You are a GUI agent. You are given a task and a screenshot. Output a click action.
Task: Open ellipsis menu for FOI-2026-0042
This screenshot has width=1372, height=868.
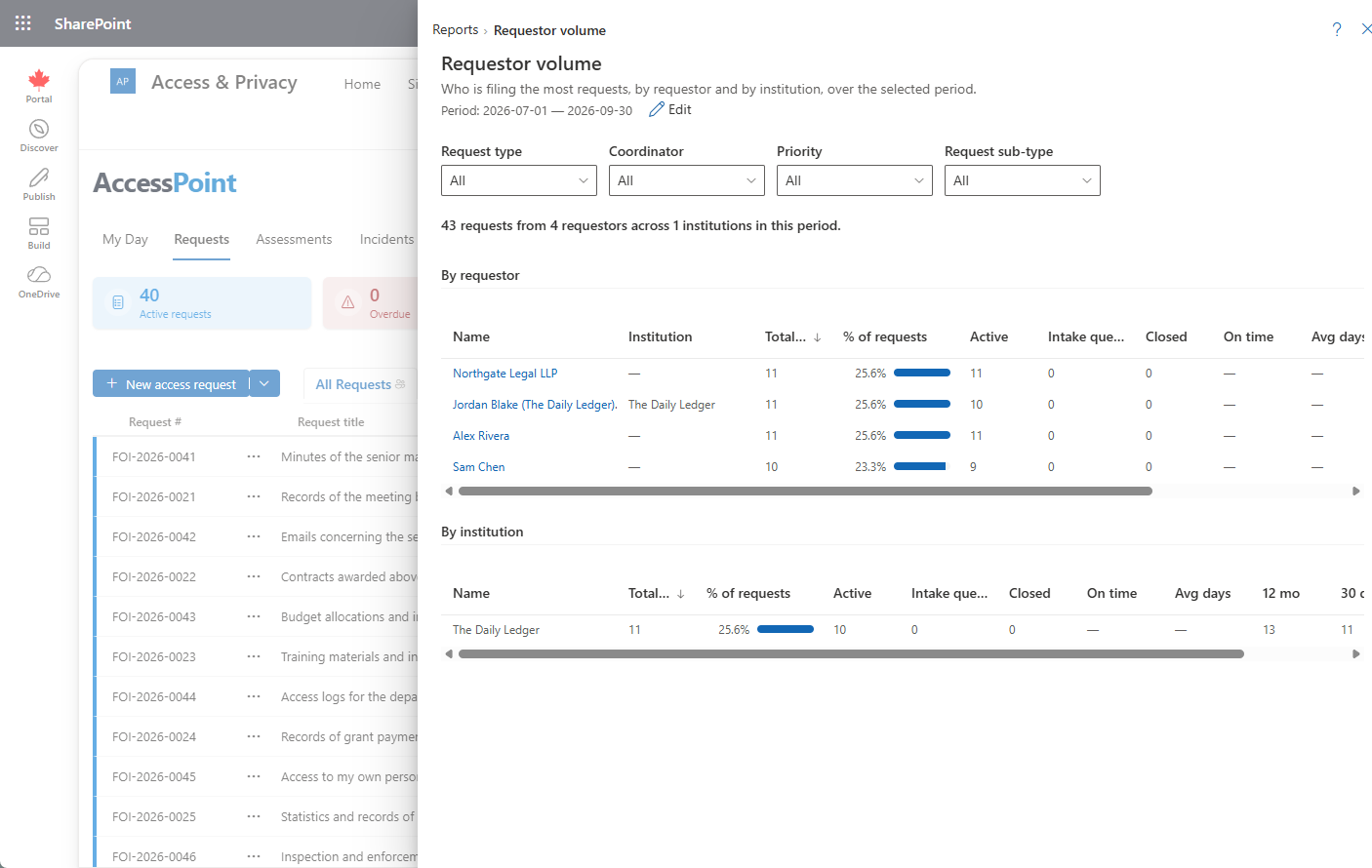pyautogui.click(x=254, y=536)
